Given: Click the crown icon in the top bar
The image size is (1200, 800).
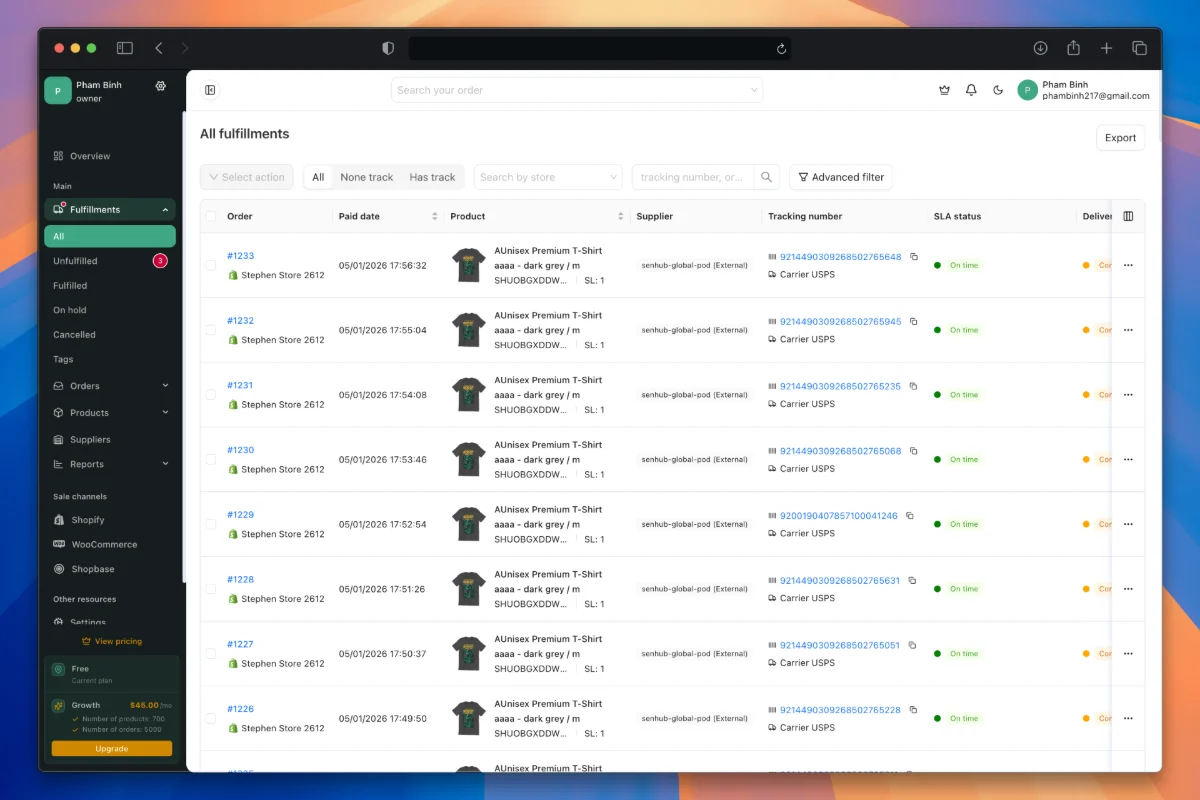Looking at the screenshot, I should [x=944, y=90].
